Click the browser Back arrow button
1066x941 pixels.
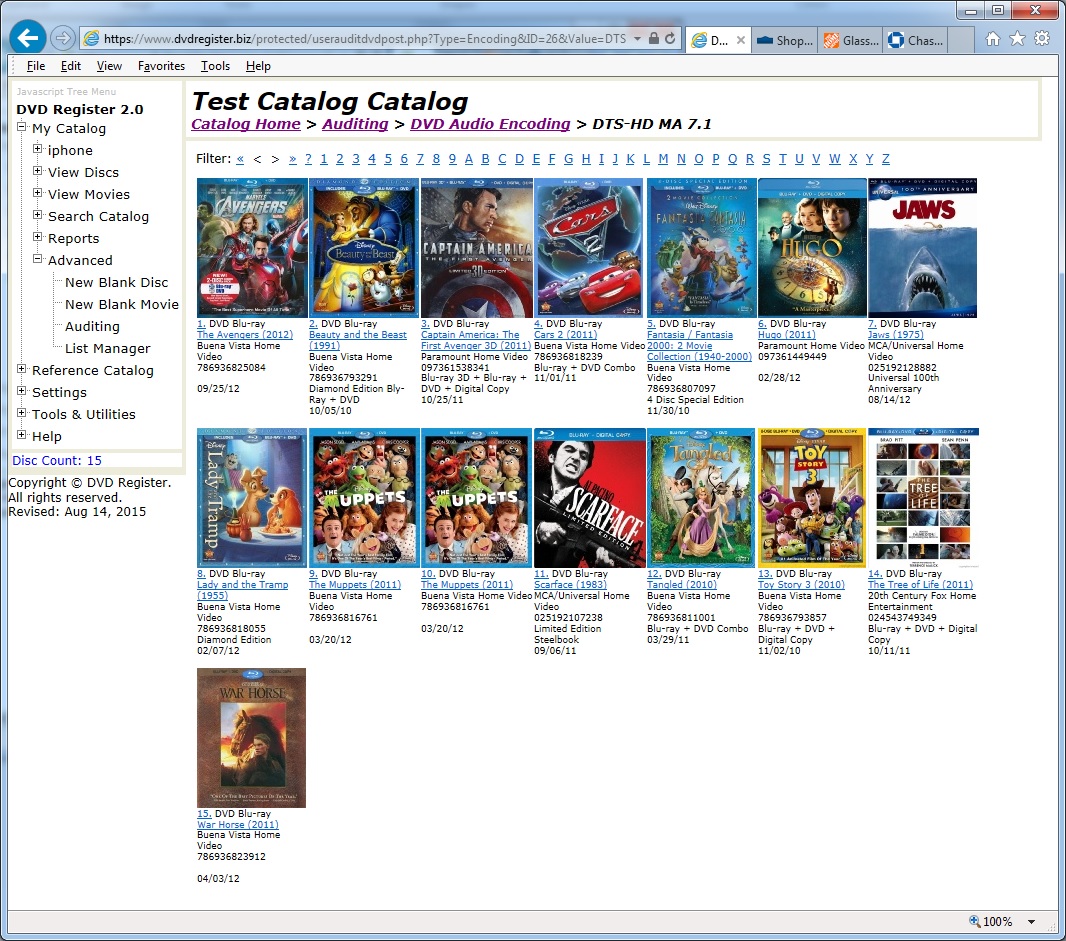(x=28, y=38)
